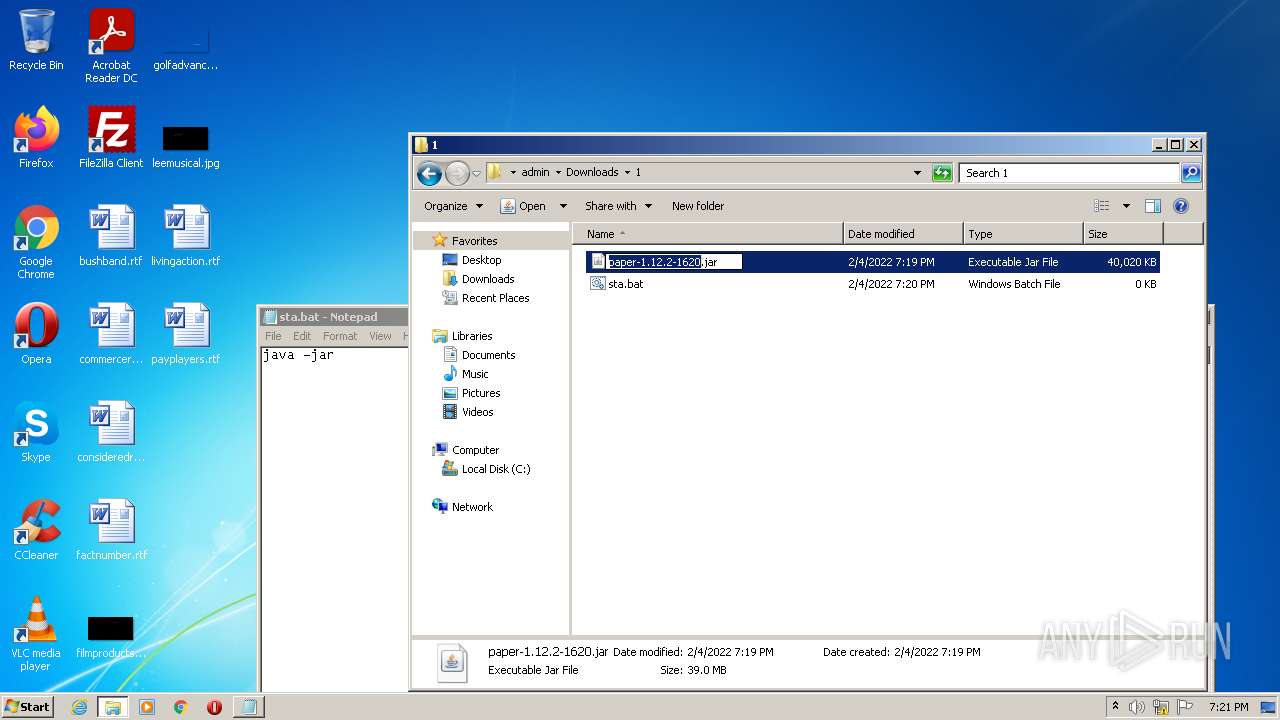
Task: Open the Pictures library
Action: coord(480,393)
